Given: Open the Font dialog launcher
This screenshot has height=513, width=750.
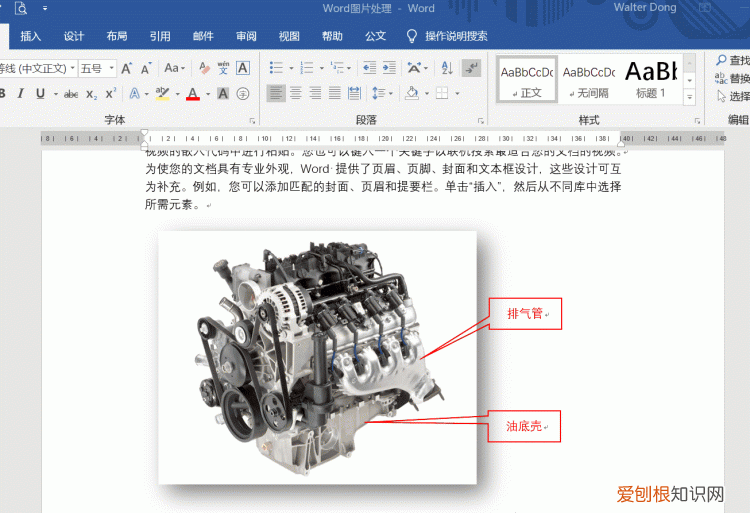Looking at the screenshot, I should pyautogui.click(x=252, y=121).
